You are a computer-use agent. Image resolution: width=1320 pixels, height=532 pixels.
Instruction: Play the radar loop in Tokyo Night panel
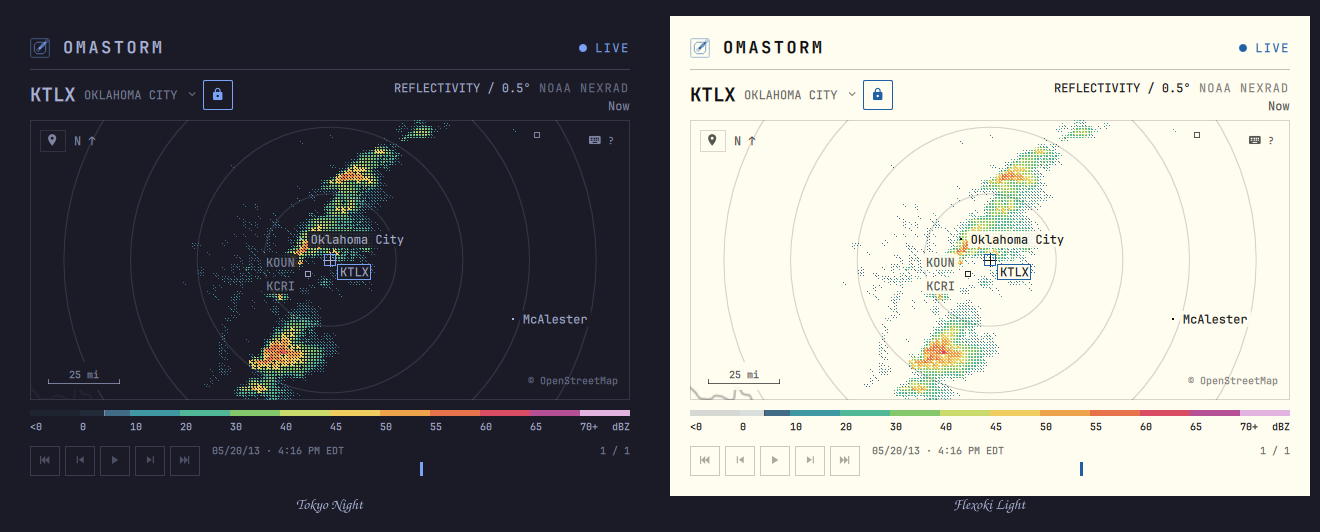pos(115,460)
